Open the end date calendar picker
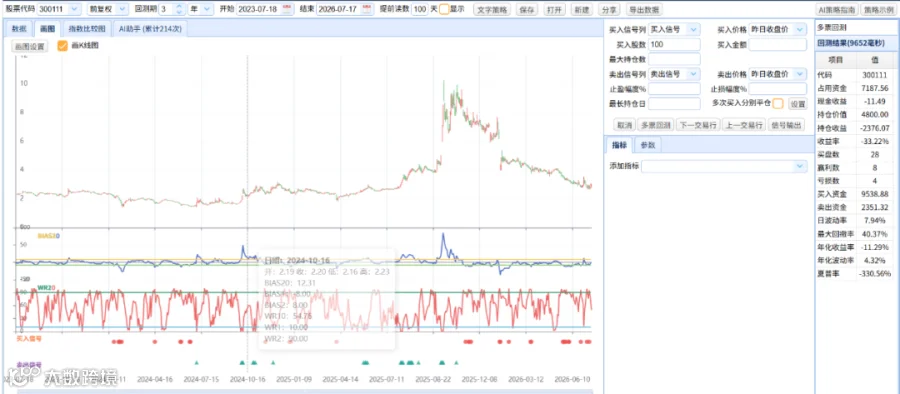The height and width of the screenshot is (394, 900). tap(366, 10)
